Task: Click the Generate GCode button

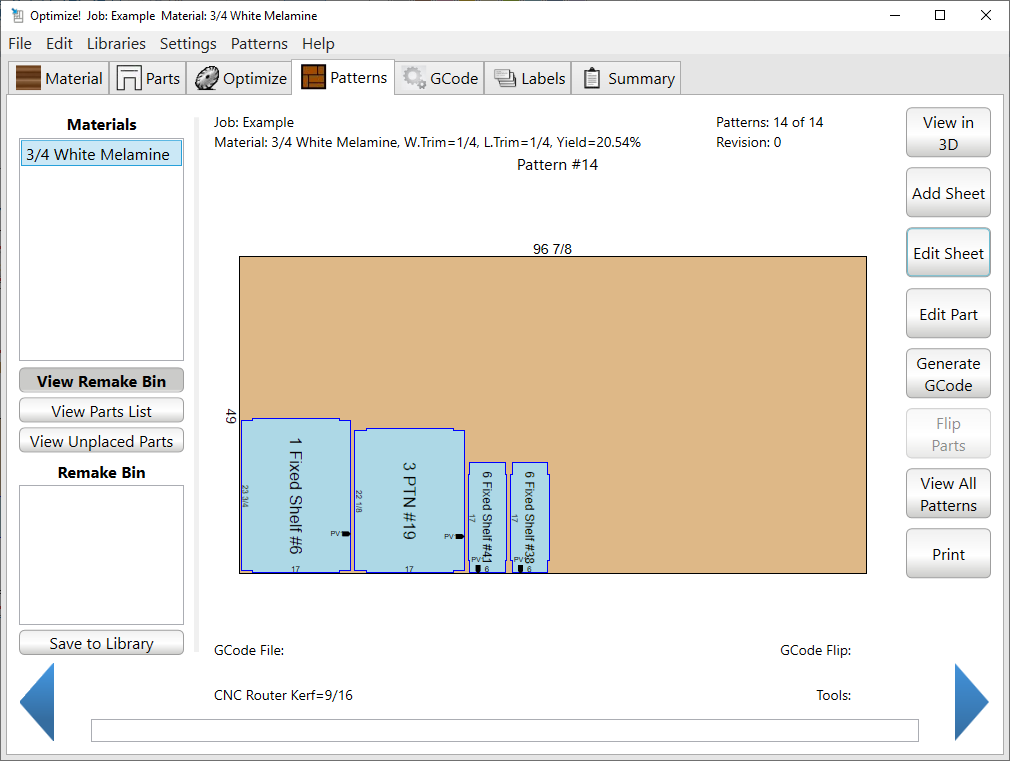Action: pos(948,374)
